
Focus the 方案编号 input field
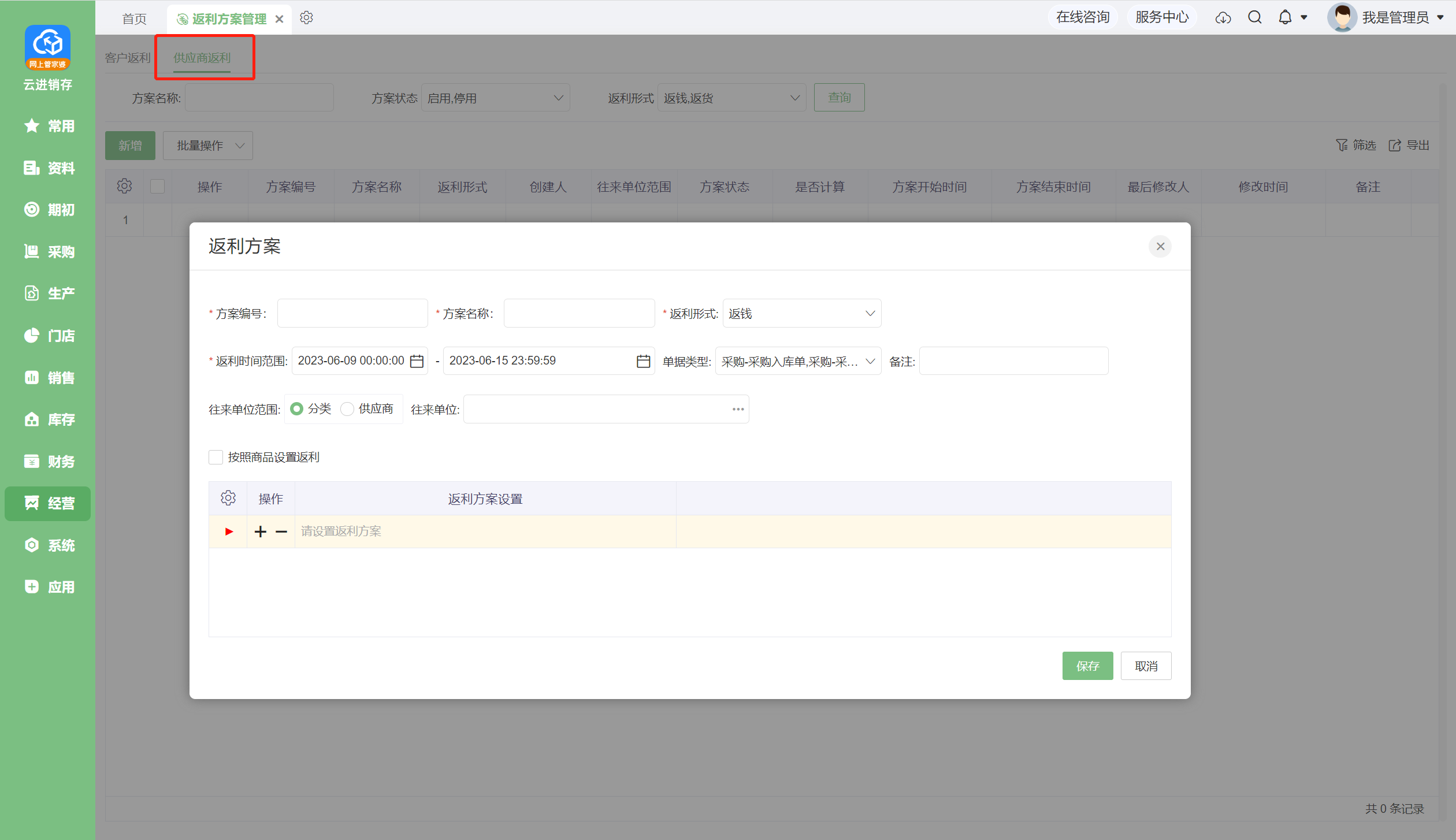[x=352, y=313]
